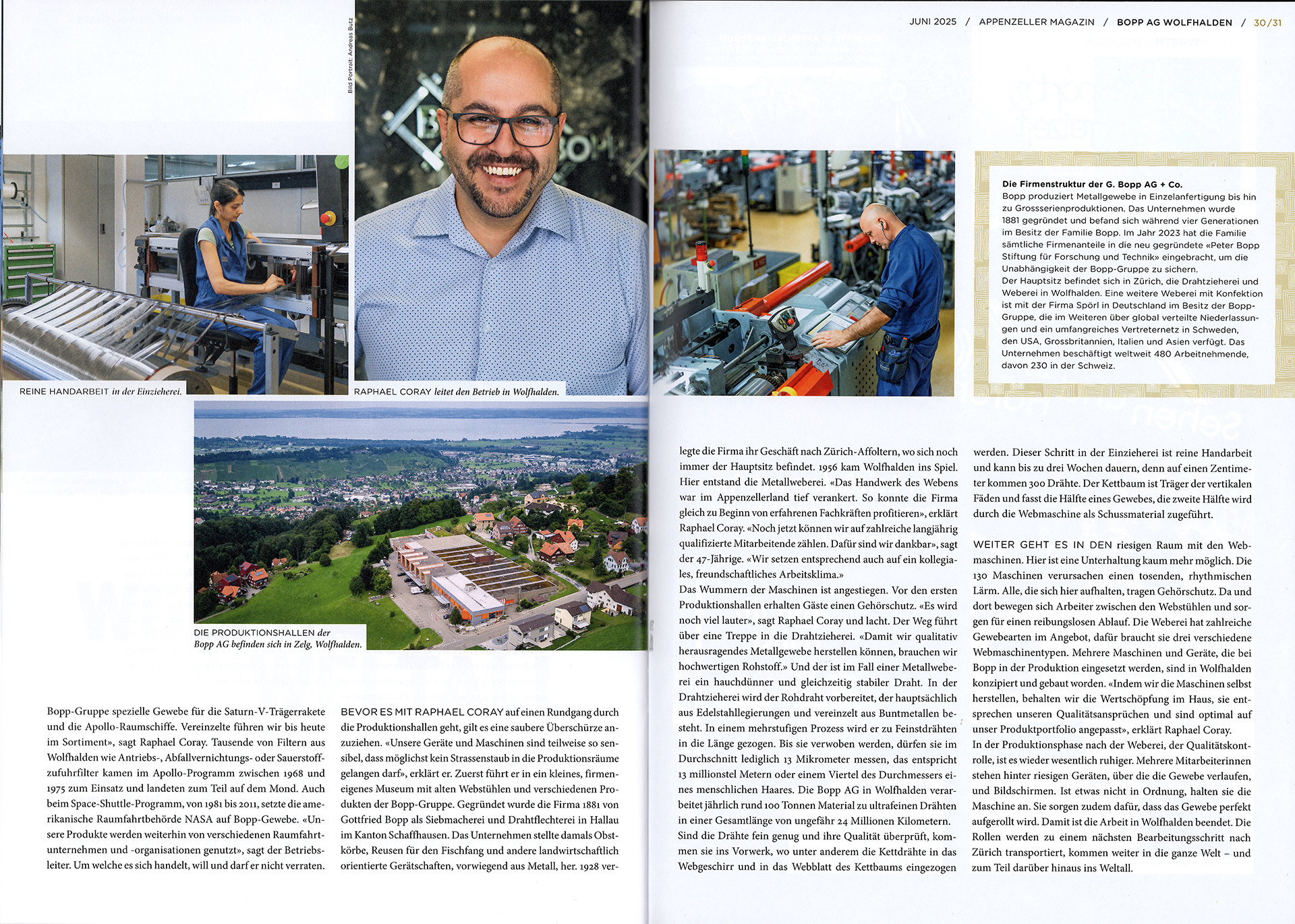Click 'BOPP AG WOLFHALDEN' in page header
The image size is (1295, 924).
[1174, 22]
